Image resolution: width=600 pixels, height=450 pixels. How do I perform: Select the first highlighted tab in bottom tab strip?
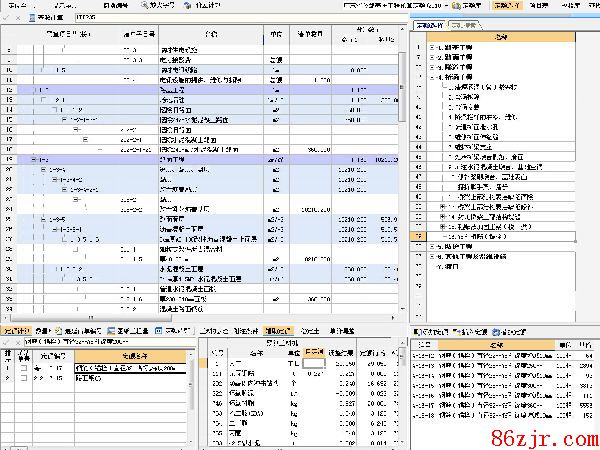click(16, 330)
